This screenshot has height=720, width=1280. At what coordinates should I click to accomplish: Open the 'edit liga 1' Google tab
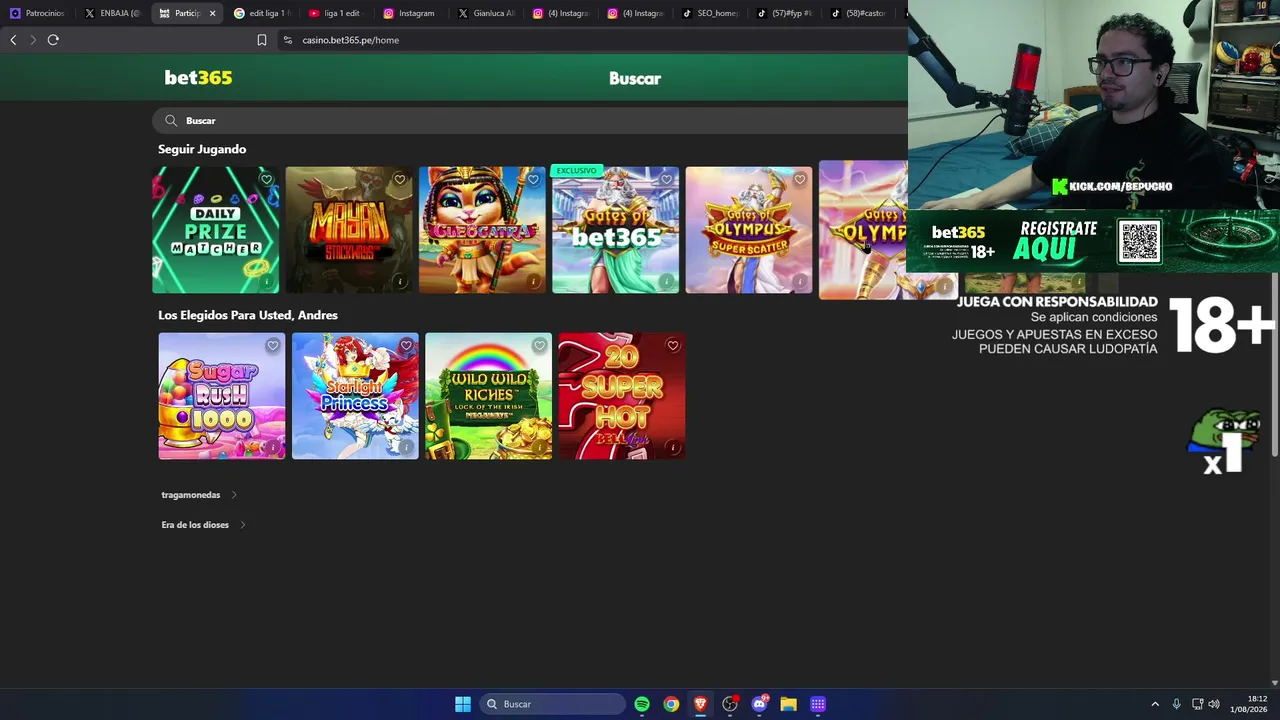pyautogui.click(x=260, y=13)
